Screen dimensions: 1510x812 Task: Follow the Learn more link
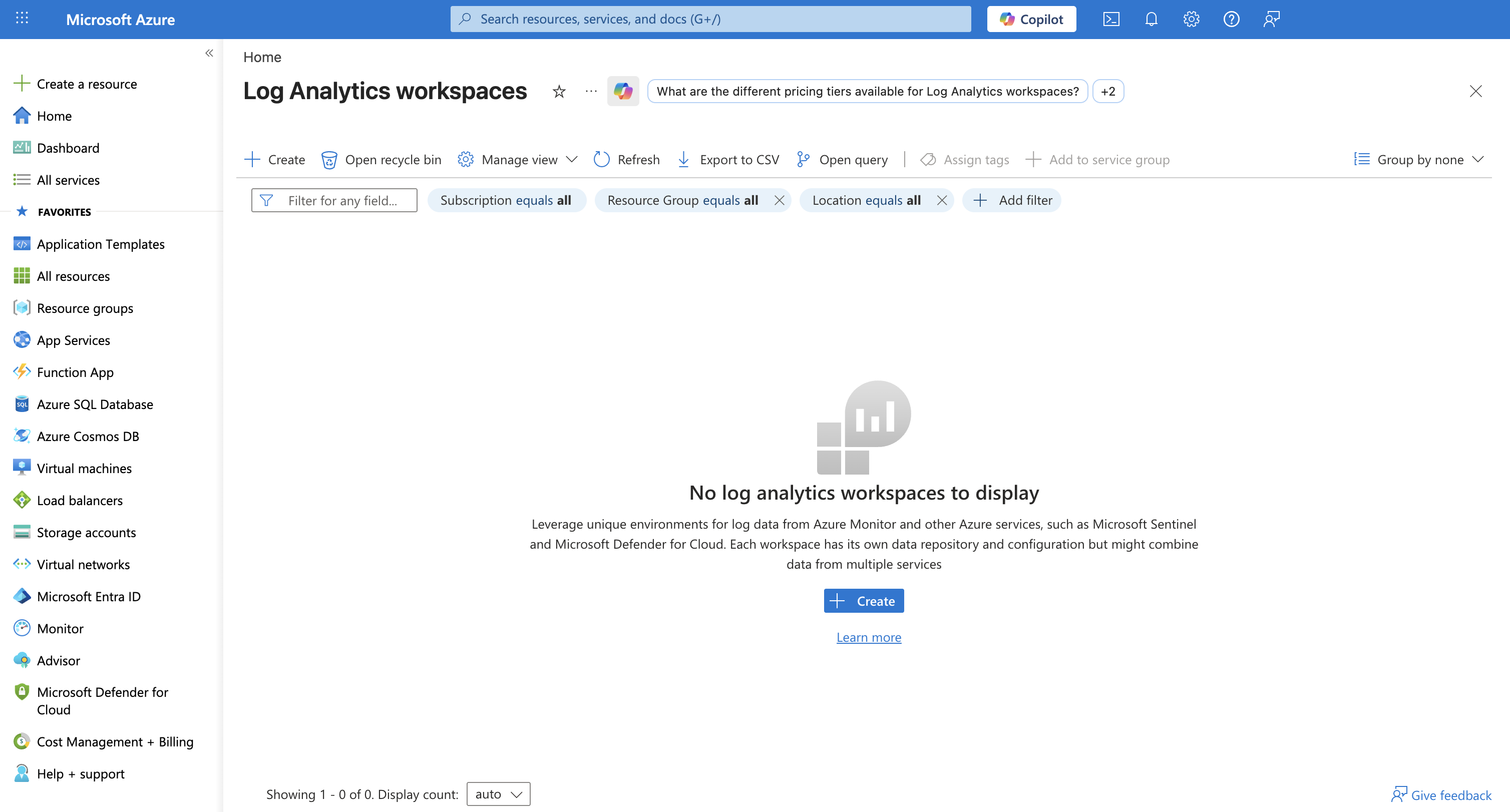(x=868, y=637)
